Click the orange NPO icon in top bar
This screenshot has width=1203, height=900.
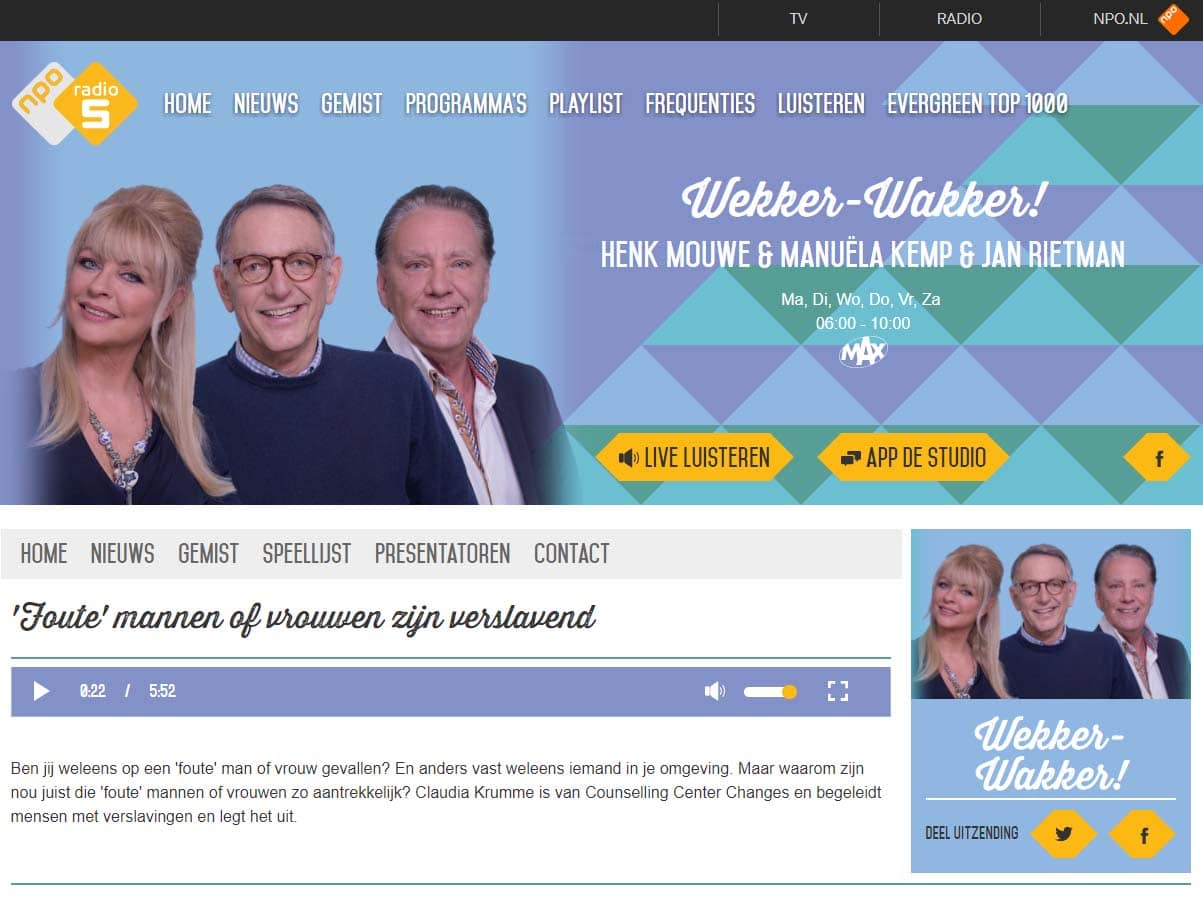pos(1173,19)
